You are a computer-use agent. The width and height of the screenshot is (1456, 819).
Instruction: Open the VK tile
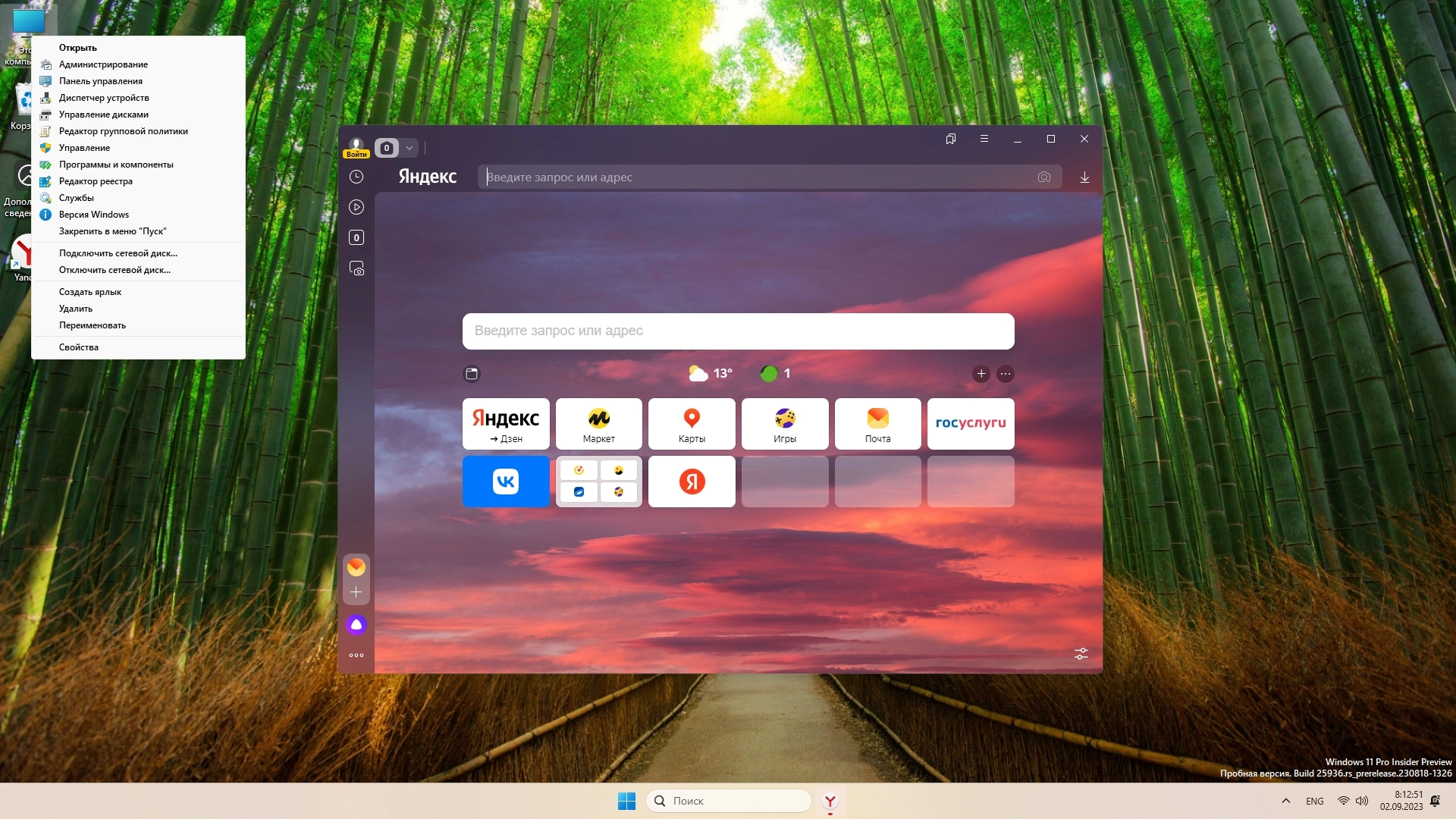pyautogui.click(x=506, y=482)
